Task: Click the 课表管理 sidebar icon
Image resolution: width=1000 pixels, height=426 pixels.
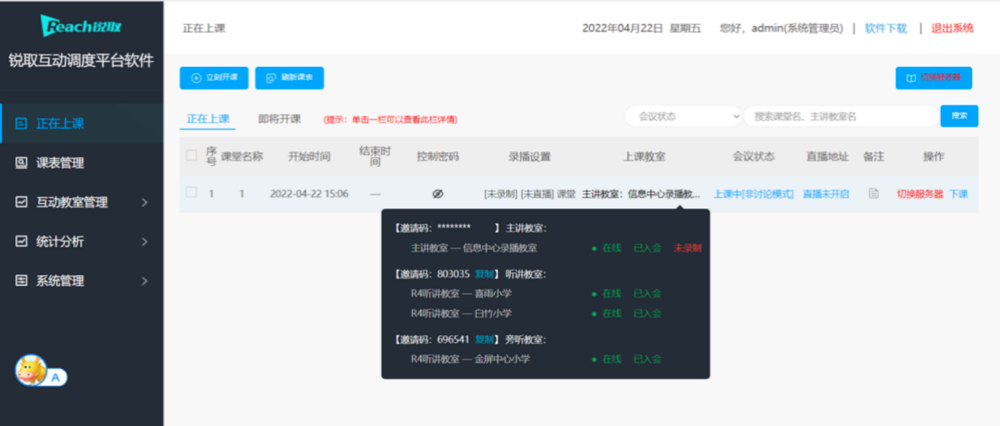Action: [21, 163]
